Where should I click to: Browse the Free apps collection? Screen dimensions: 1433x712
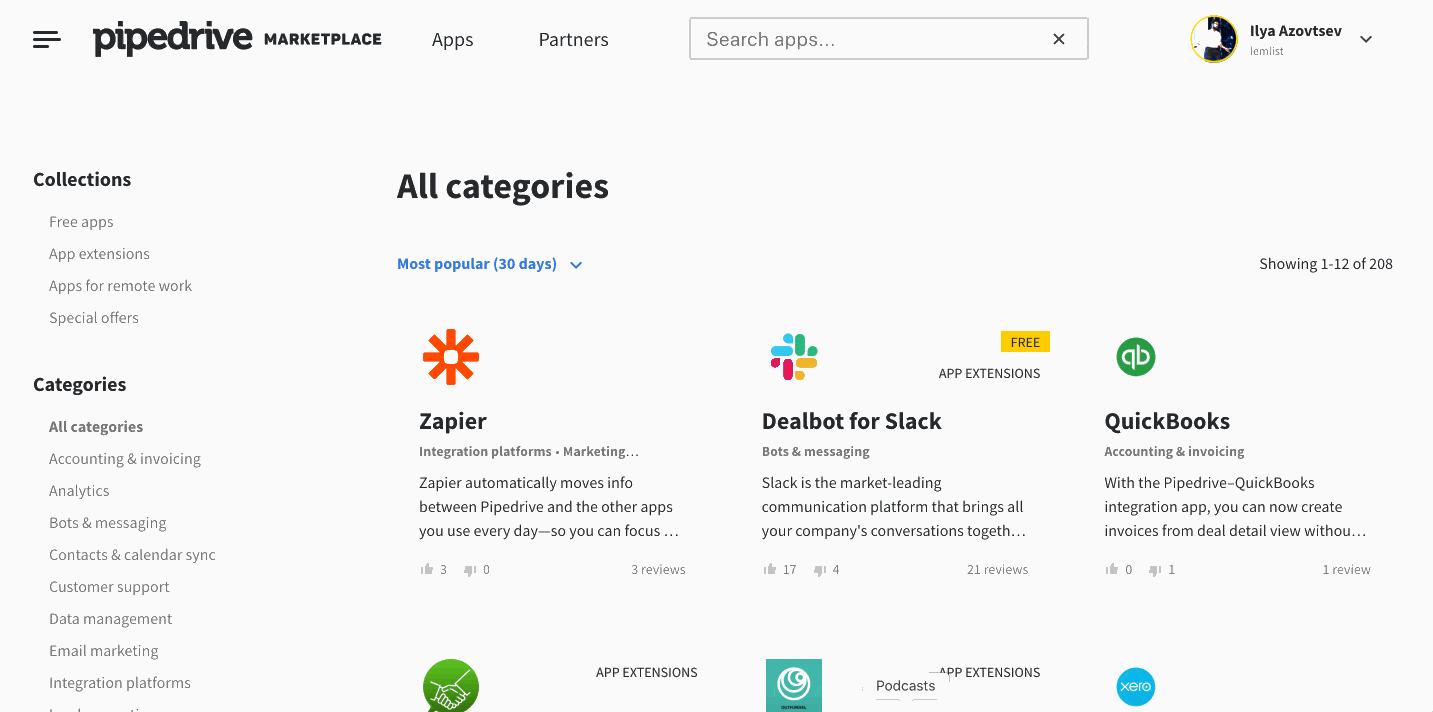[x=81, y=221]
